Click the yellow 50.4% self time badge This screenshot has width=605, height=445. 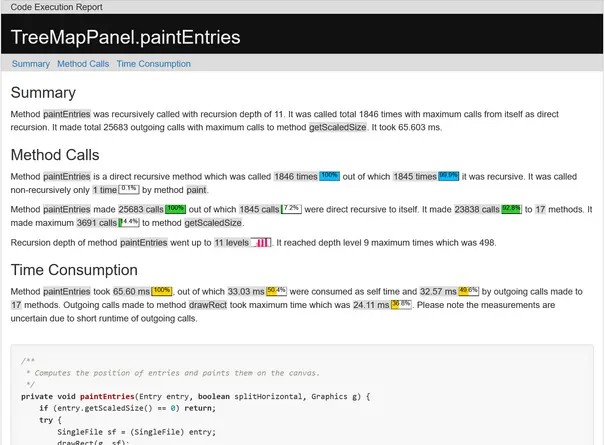[276, 290]
